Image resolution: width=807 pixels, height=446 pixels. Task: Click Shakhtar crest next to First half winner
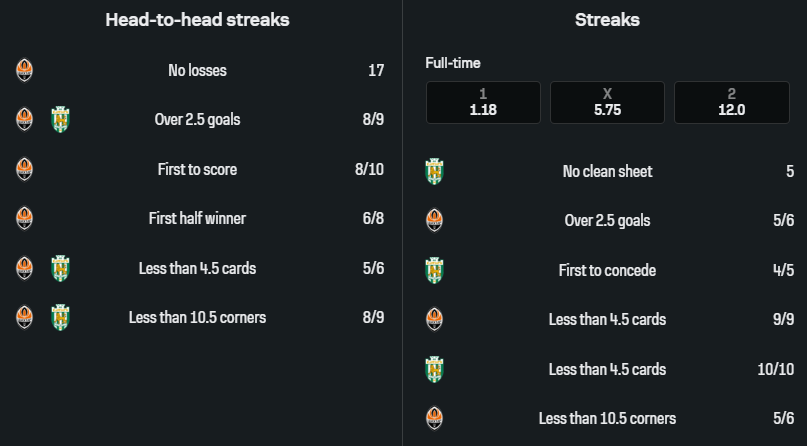click(x=25, y=218)
